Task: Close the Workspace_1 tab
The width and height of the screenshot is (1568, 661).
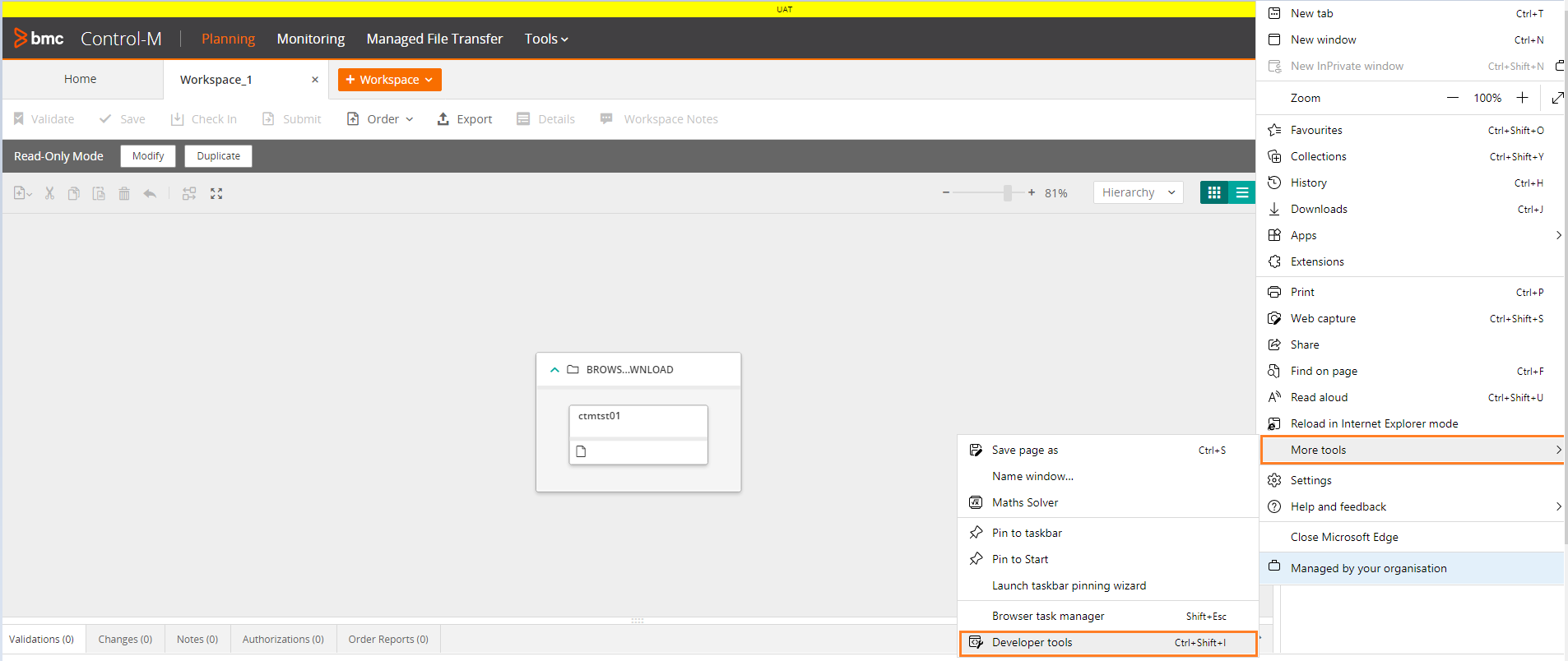Action: [315, 80]
